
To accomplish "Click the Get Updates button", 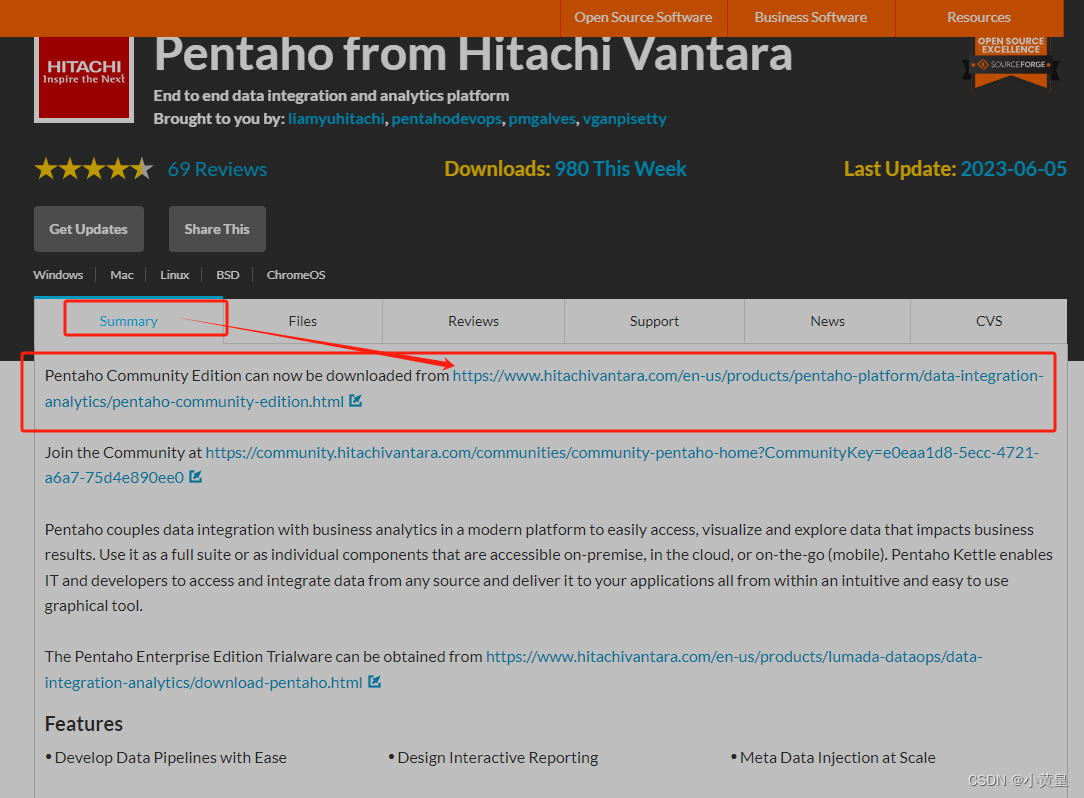I will click(x=88, y=229).
